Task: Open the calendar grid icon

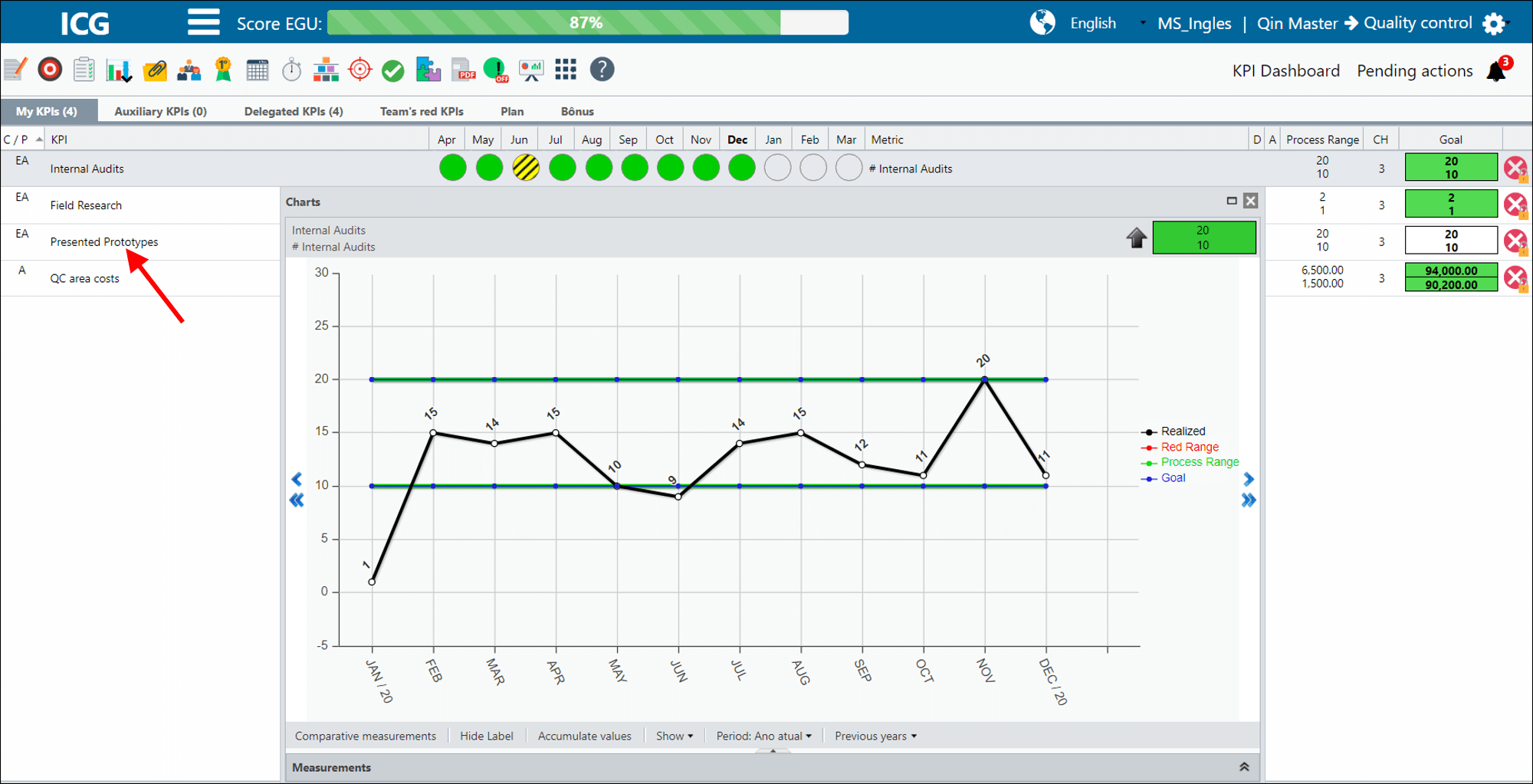Action: [x=258, y=70]
